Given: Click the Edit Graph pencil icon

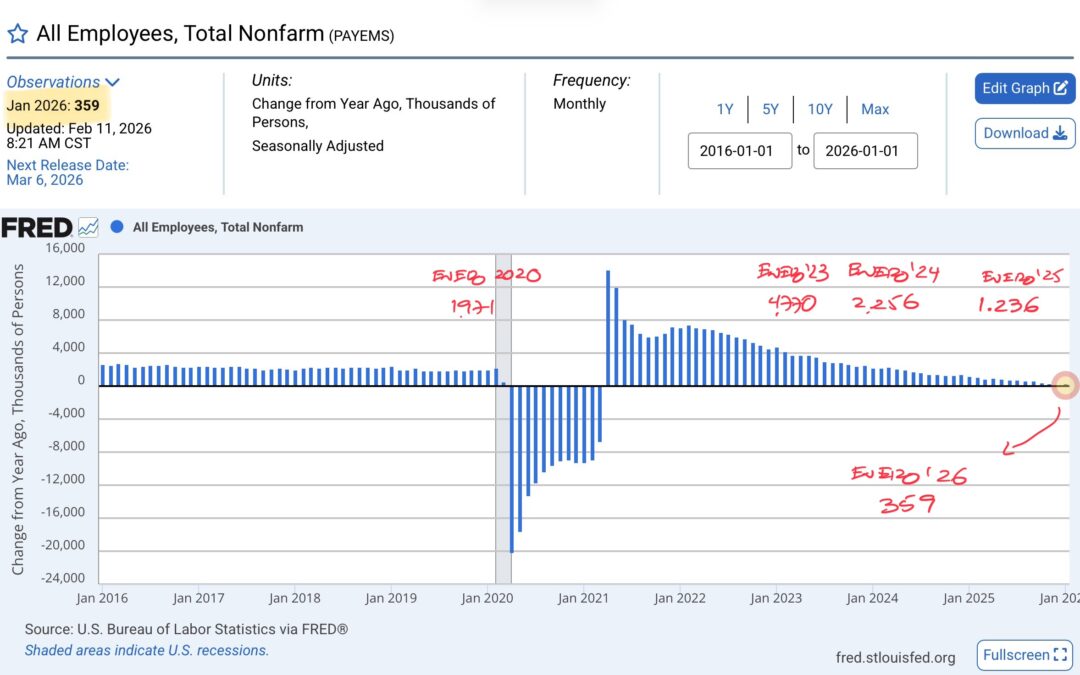Looking at the screenshot, I should 1061,88.
